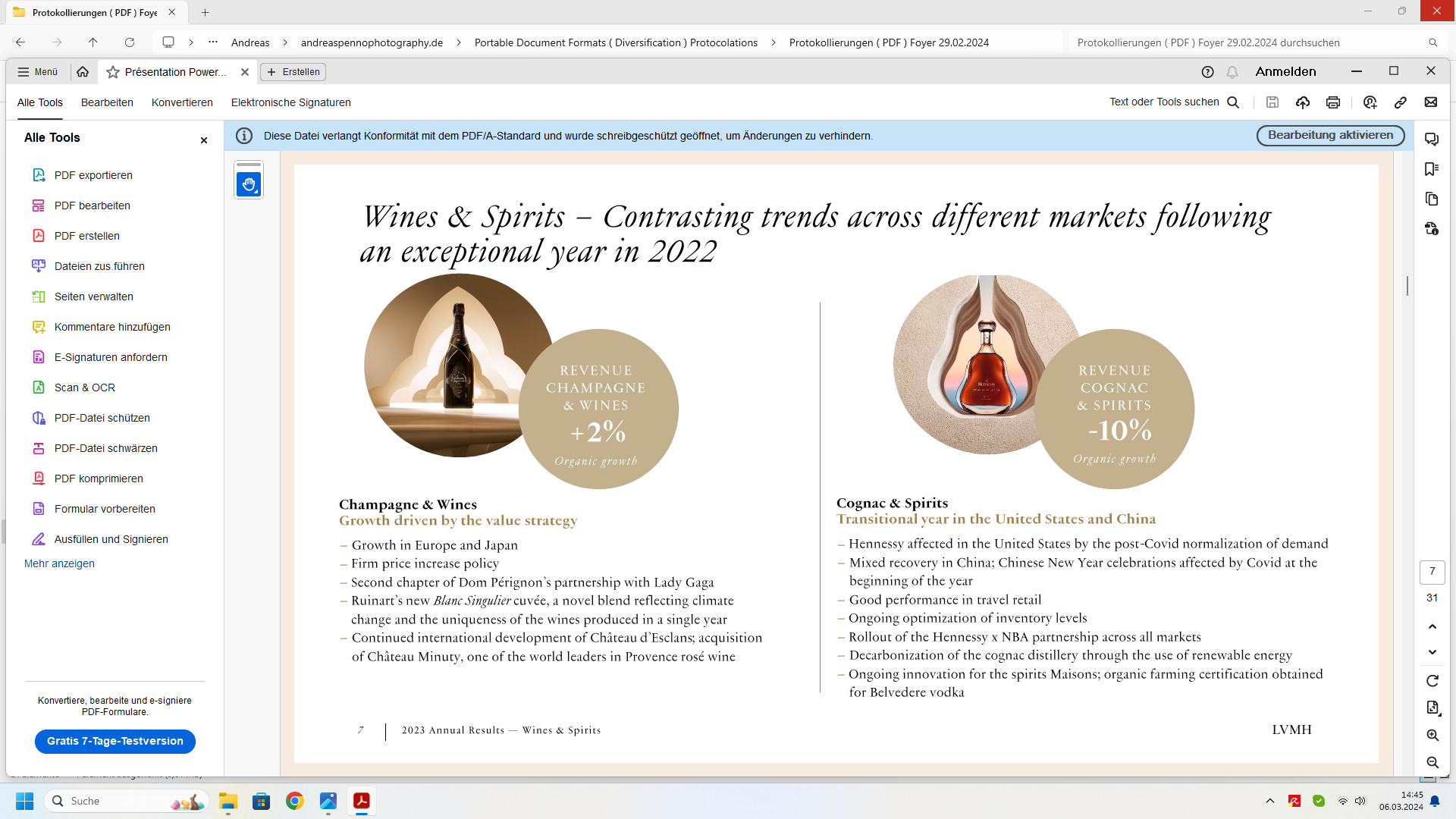Screen dimensions: 1456x819
Task: Open PDF-Datei schützen tool
Action: [102, 418]
